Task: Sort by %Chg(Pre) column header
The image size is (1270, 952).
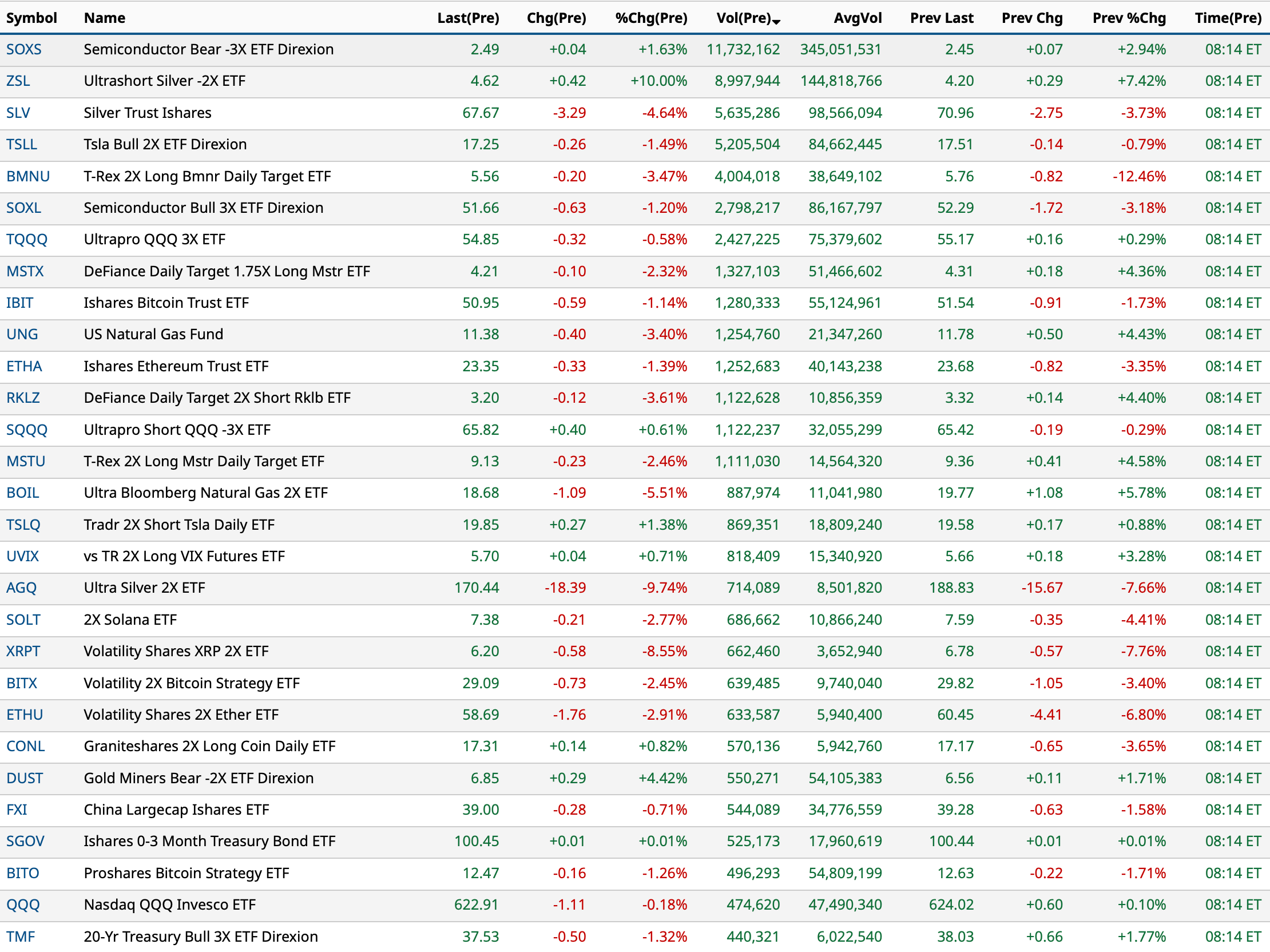Action: (650, 18)
